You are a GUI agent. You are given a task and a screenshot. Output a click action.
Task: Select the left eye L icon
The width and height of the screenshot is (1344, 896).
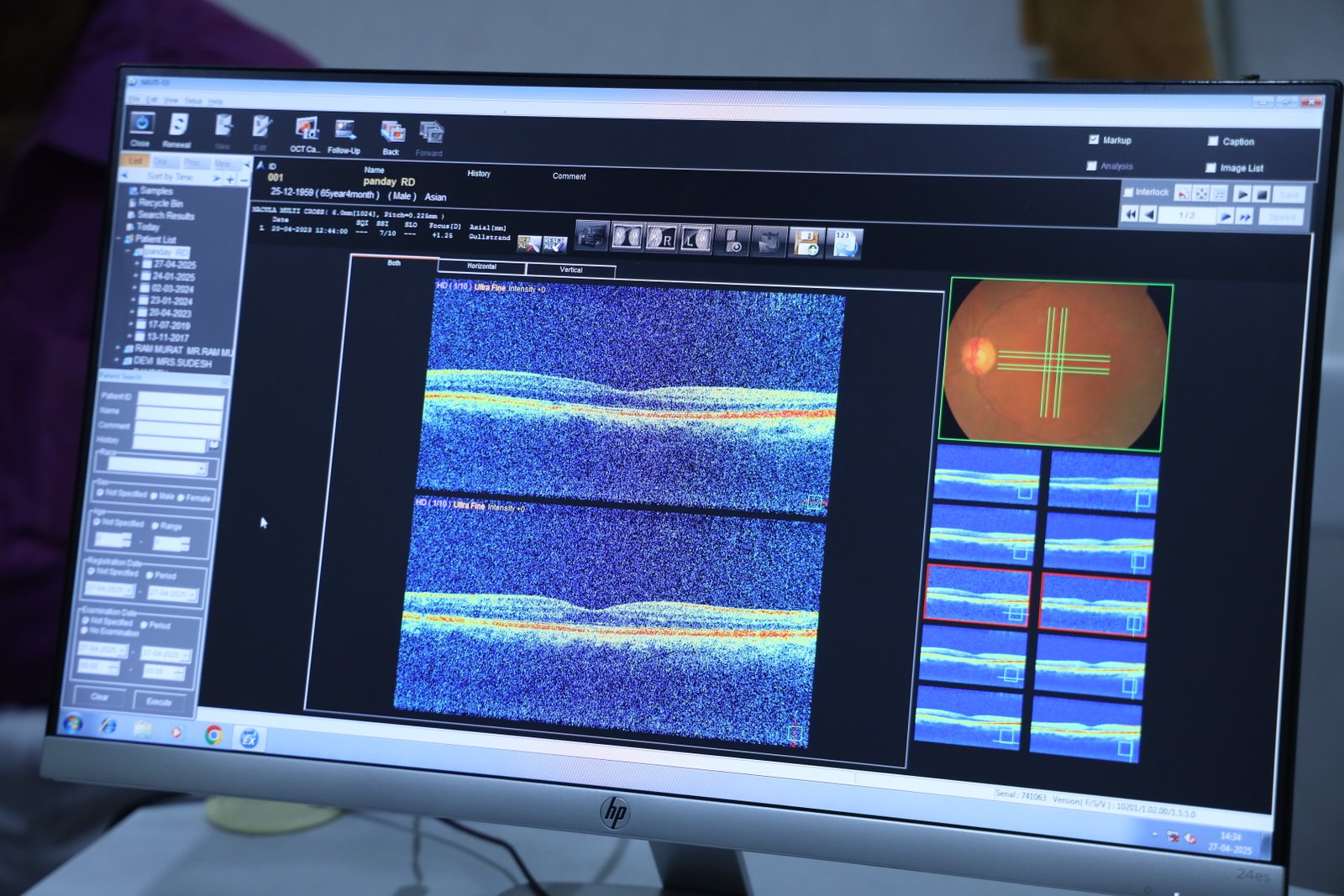(x=696, y=240)
